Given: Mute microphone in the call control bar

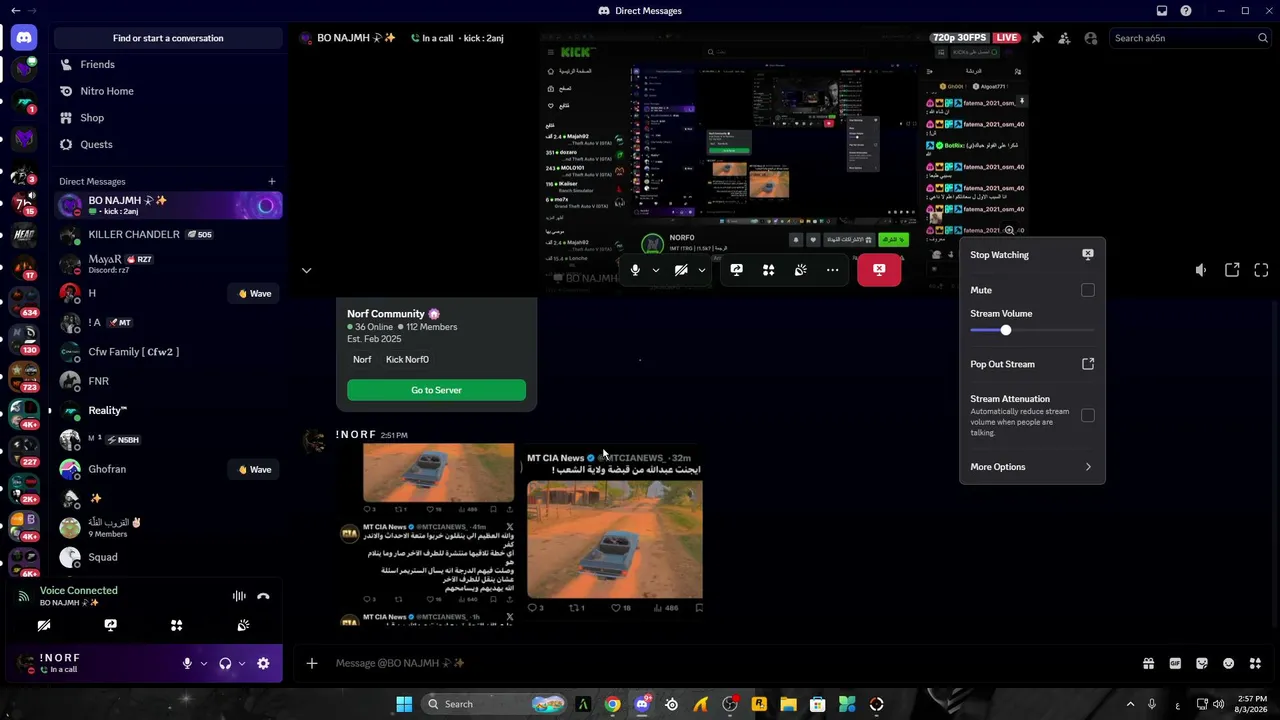Looking at the screenshot, I should click(635, 270).
